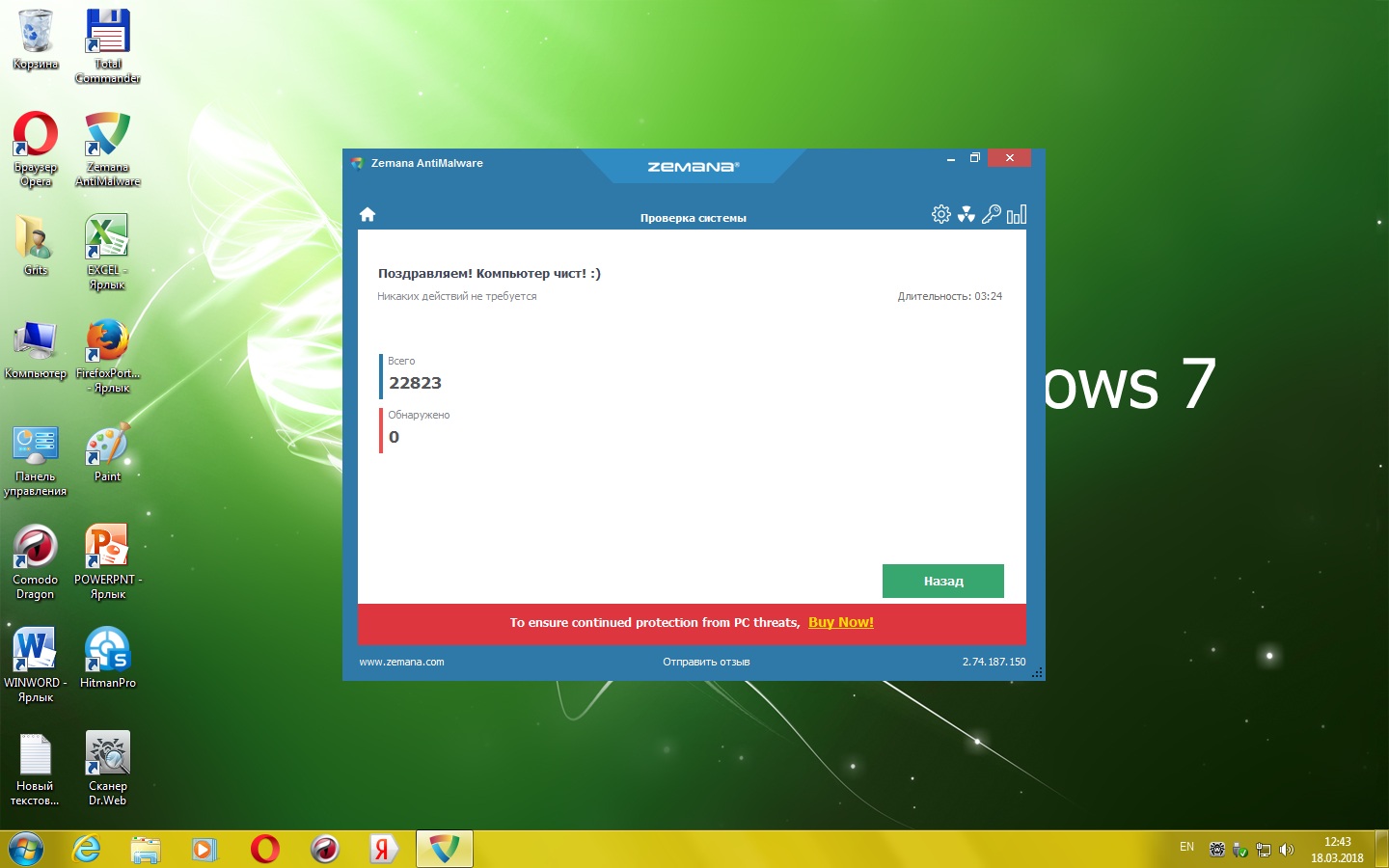The height and width of the screenshot is (868, 1389).
Task: Select the Paint desktop shortcut
Action: pos(108,452)
